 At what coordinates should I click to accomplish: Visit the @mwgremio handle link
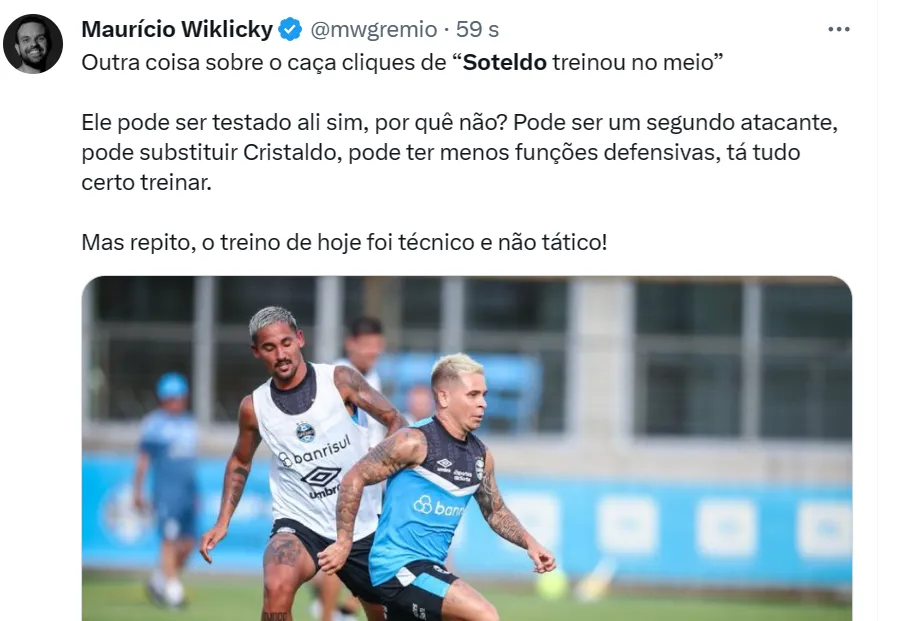(374, 29)
